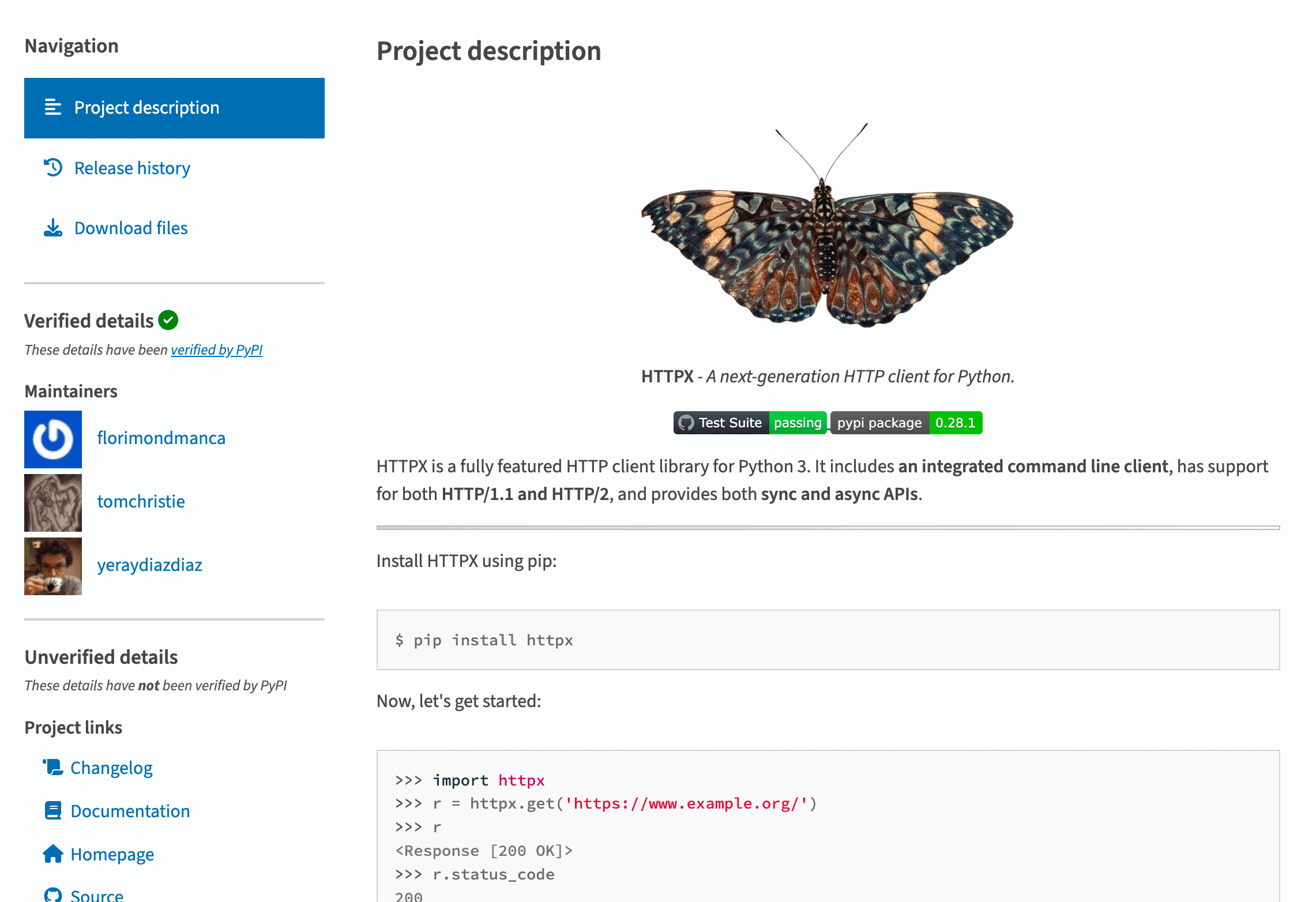Click the green verified checkmark badge

(168, 320)
